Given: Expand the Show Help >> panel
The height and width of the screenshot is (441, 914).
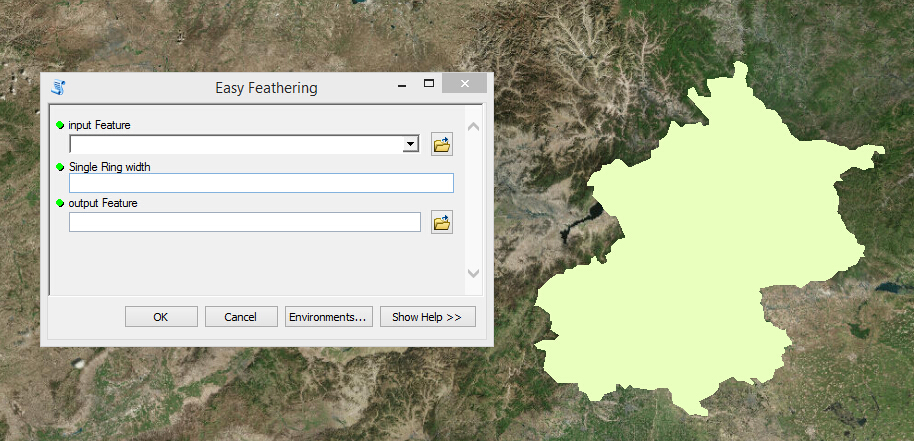Looking at the screenshot, I should (x=427, y=317).
